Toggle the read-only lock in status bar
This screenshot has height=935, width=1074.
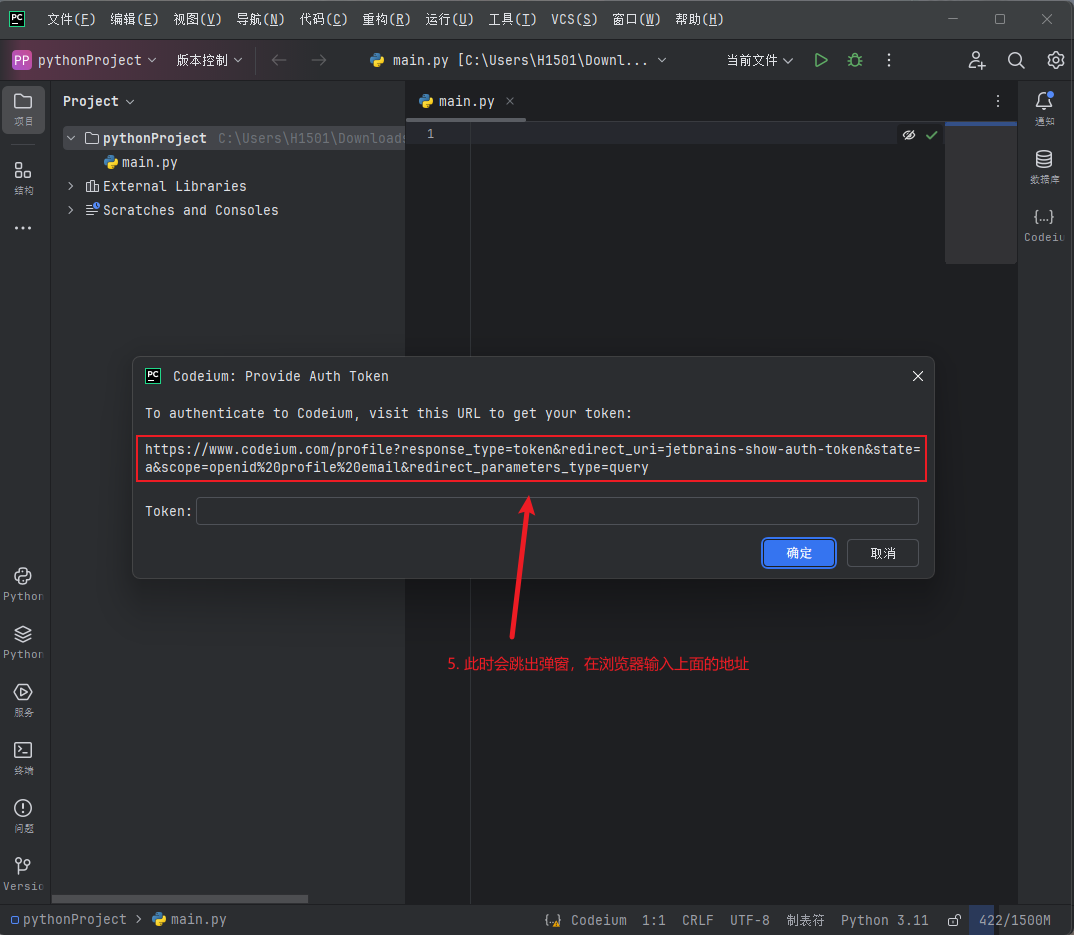(954, 920)
